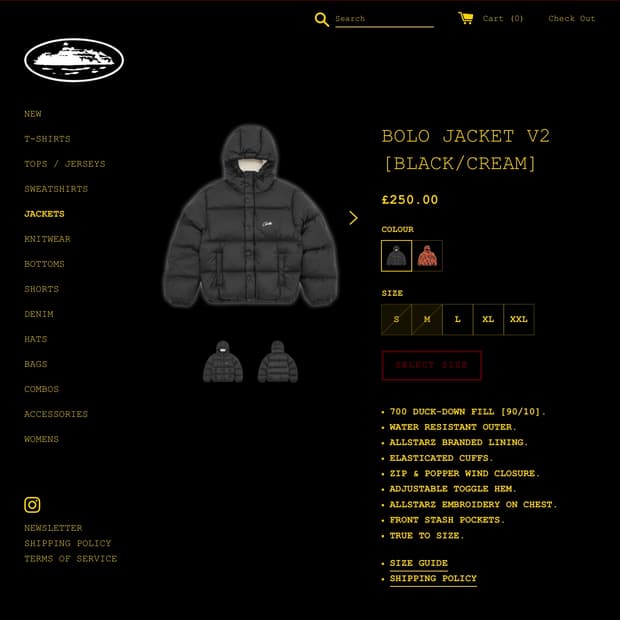This screenshot has width=620, height=620.
Task: Open the Jackets category
Action: pyautogui.click(x=44, y=214)
